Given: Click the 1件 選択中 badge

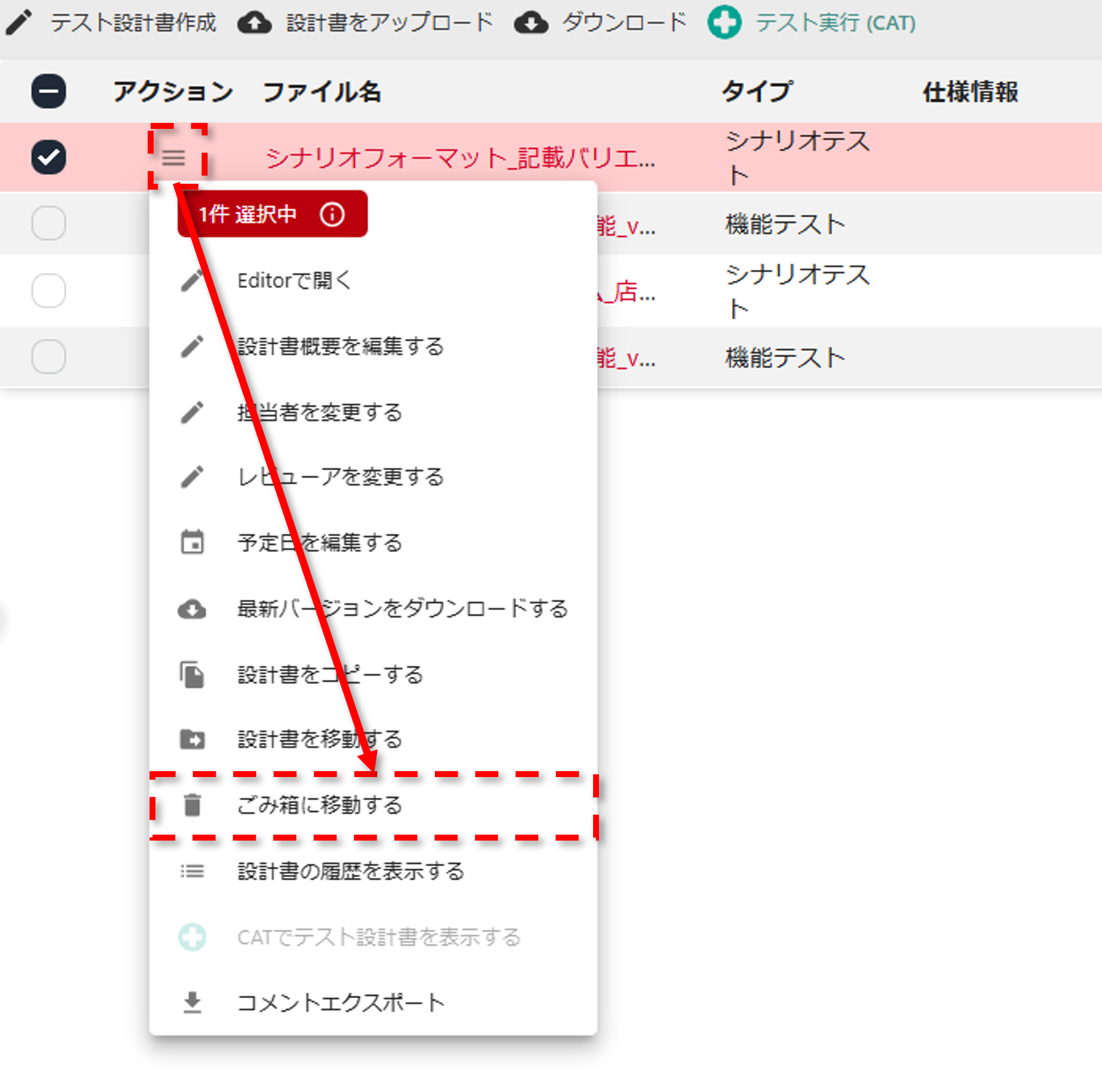Looking at the screenshot, I should [272, 214].
